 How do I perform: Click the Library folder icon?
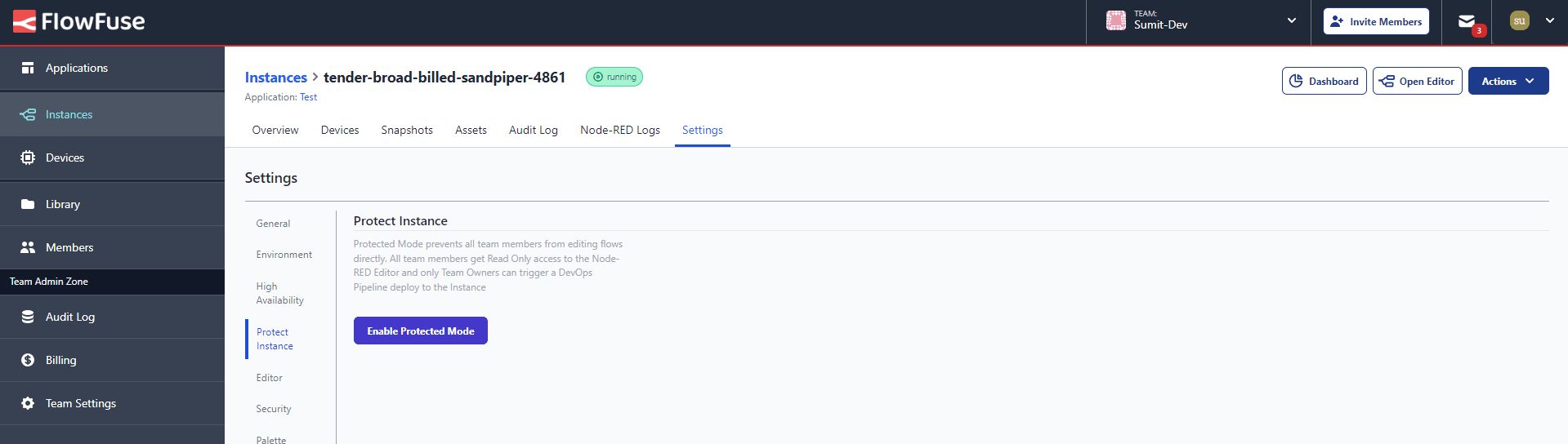[28, 204]
